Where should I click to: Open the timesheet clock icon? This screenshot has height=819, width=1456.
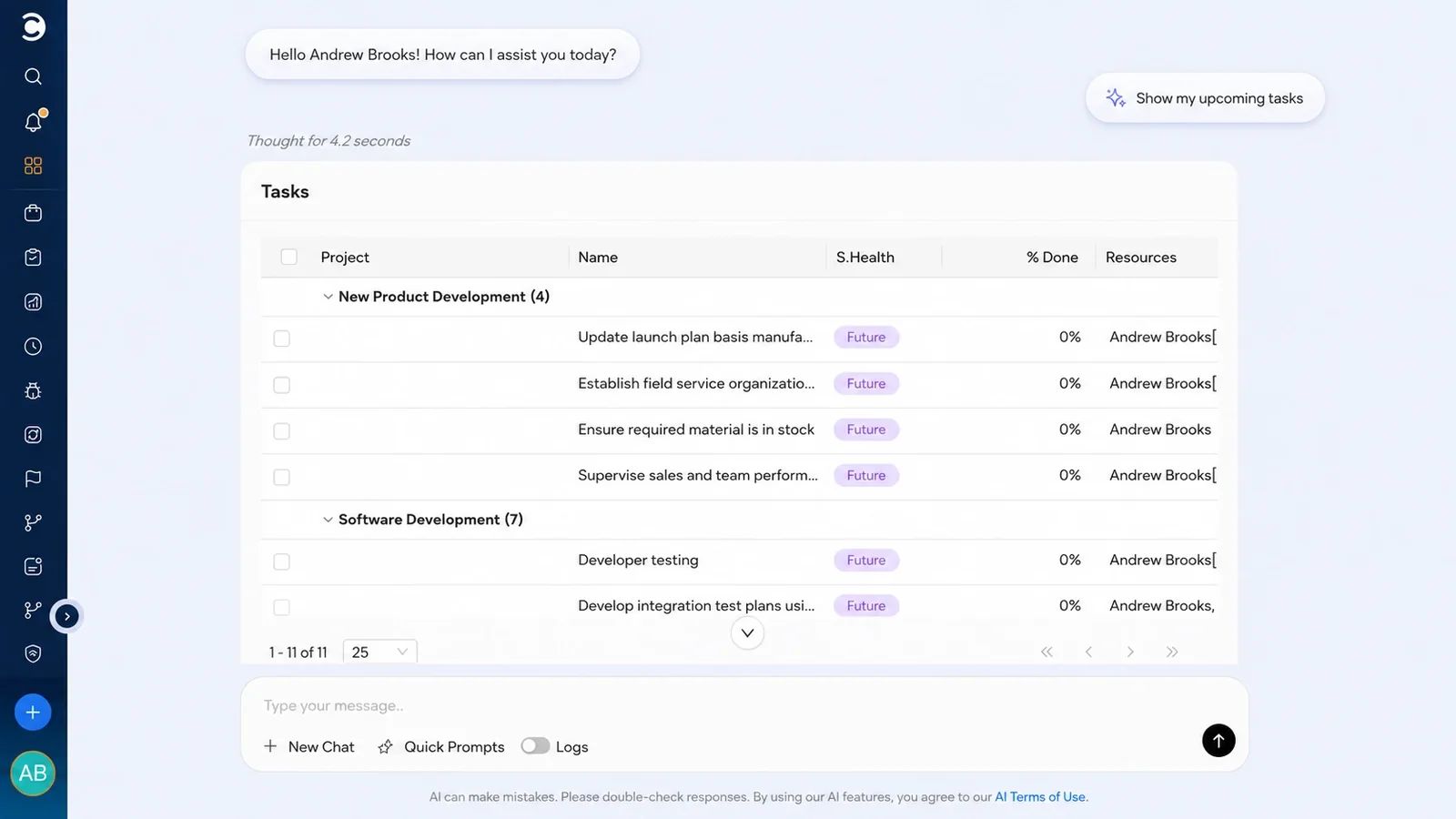click(33, 347)
